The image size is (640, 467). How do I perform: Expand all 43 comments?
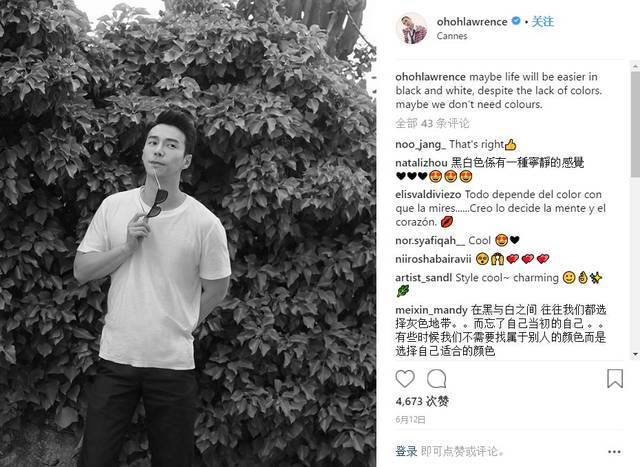432,123
